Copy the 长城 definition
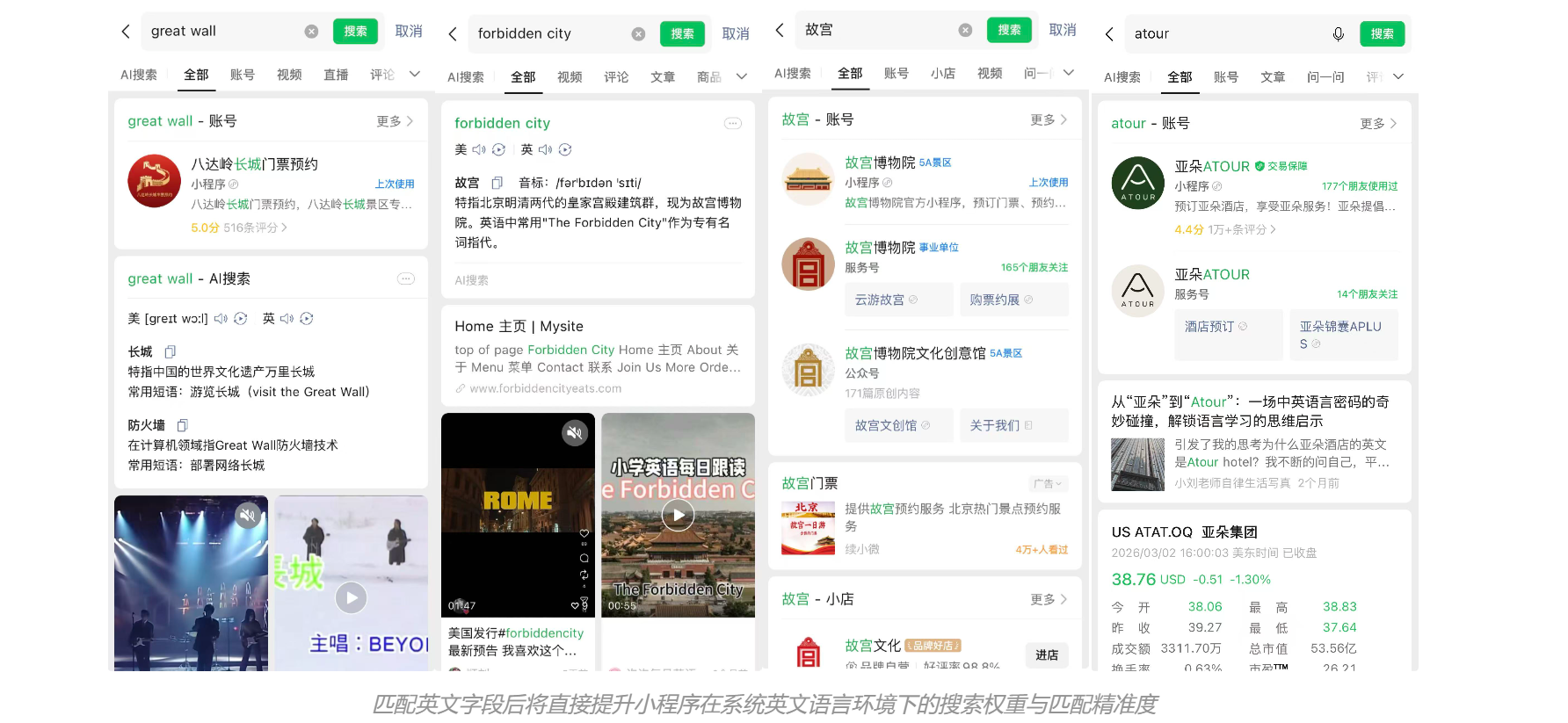 coord(170,351)
